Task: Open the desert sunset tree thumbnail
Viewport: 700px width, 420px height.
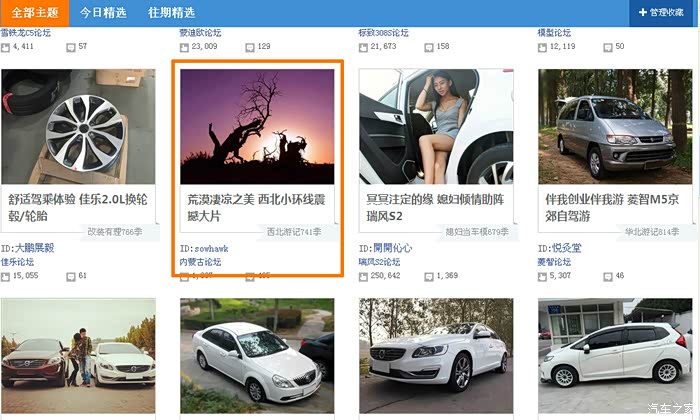Action: [x=257, y=126]
